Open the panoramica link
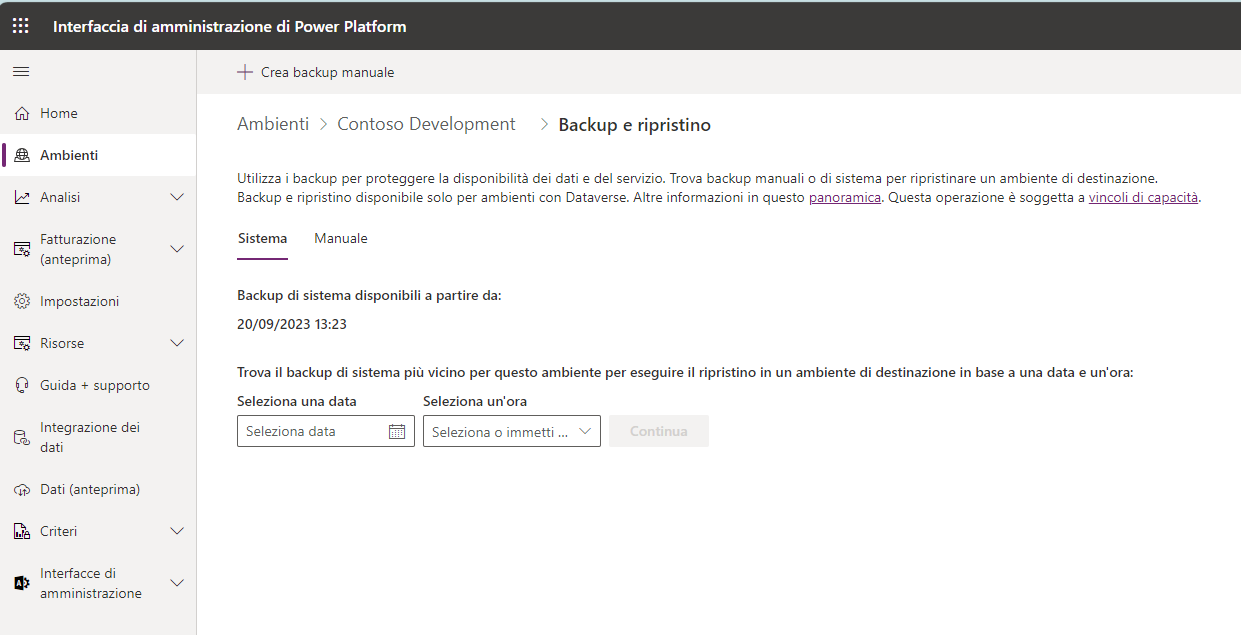The width and height of the screenshot is (1241, 635). (x=845, y=198)
